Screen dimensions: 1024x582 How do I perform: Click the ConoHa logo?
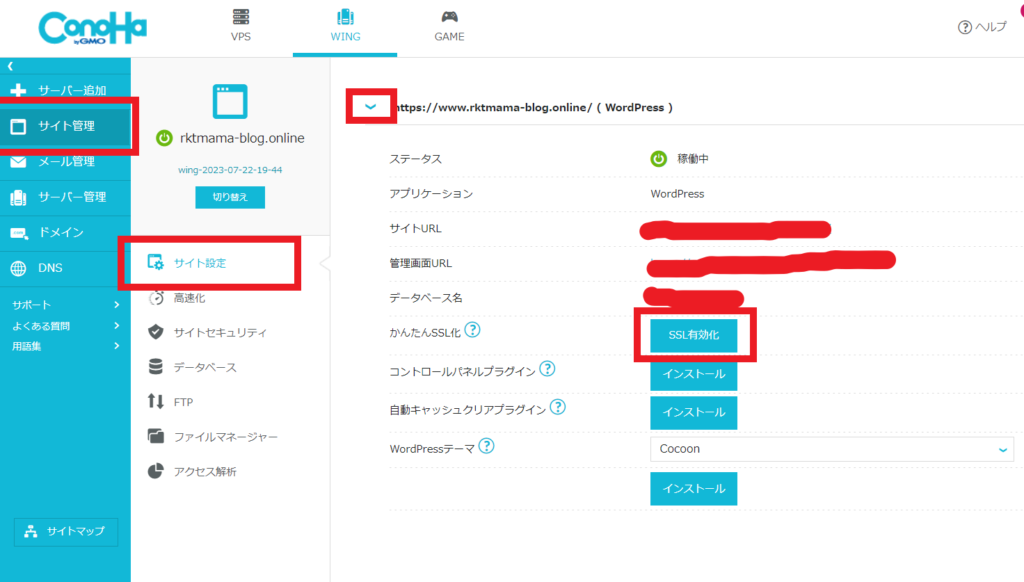pyautogui.click(x=92, y=28)
